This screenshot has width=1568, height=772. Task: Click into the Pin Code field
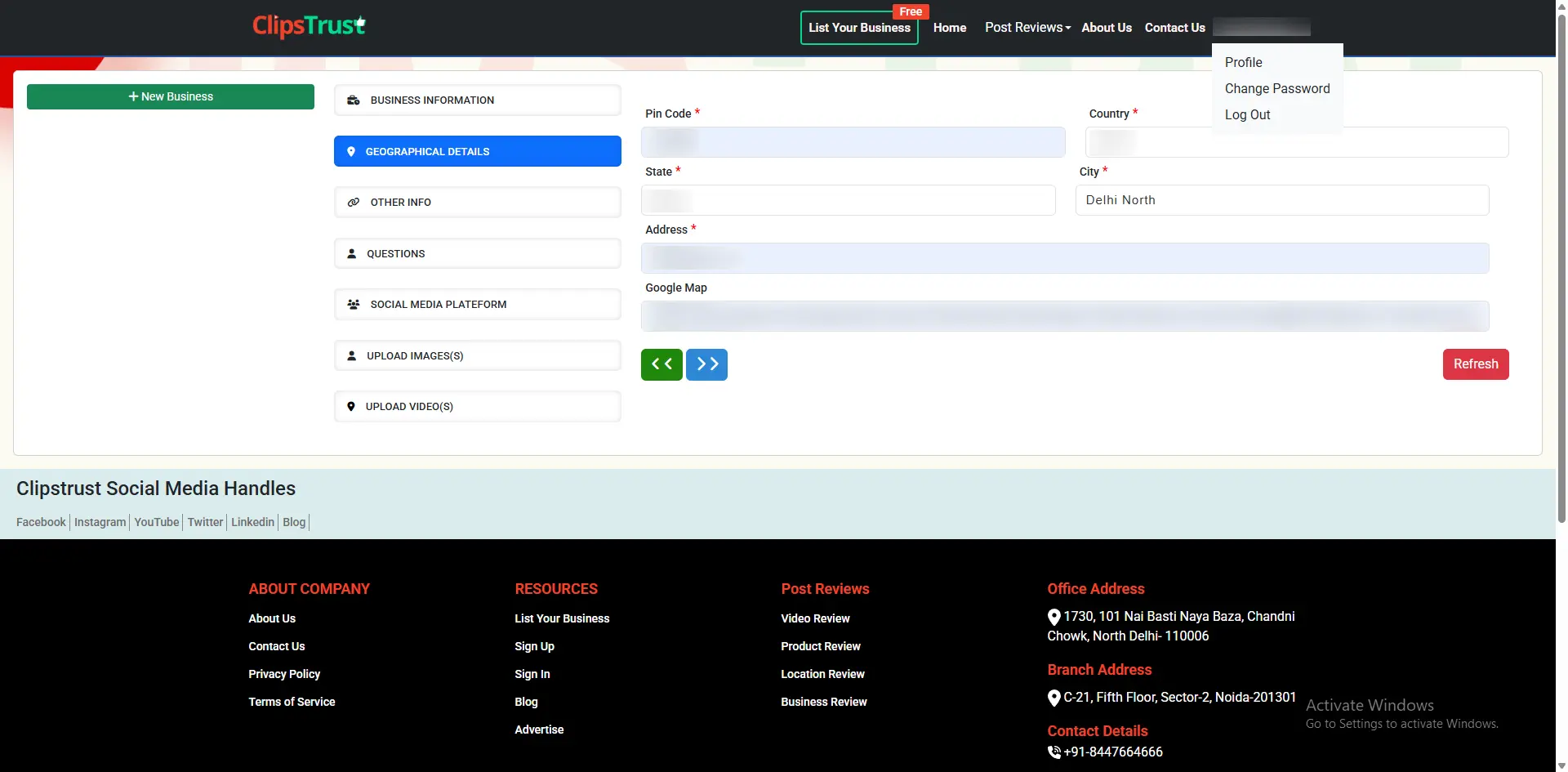coord(853,142)
